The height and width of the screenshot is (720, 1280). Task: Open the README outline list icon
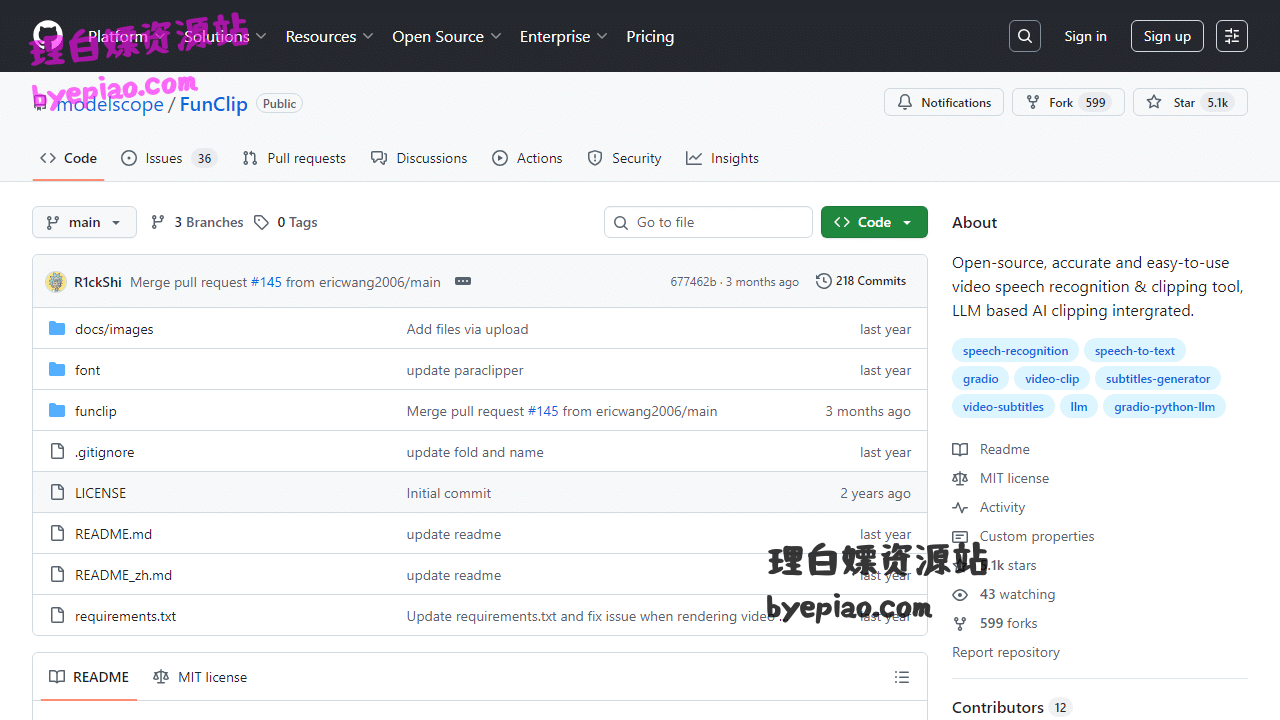902,677
